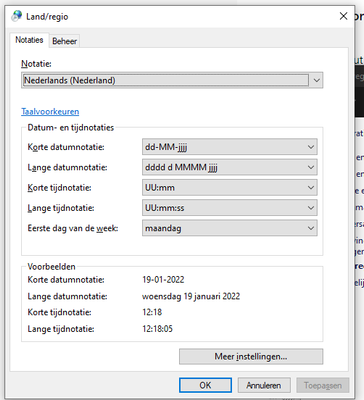Open the Taalvoorkeuren link

point(50,112)
